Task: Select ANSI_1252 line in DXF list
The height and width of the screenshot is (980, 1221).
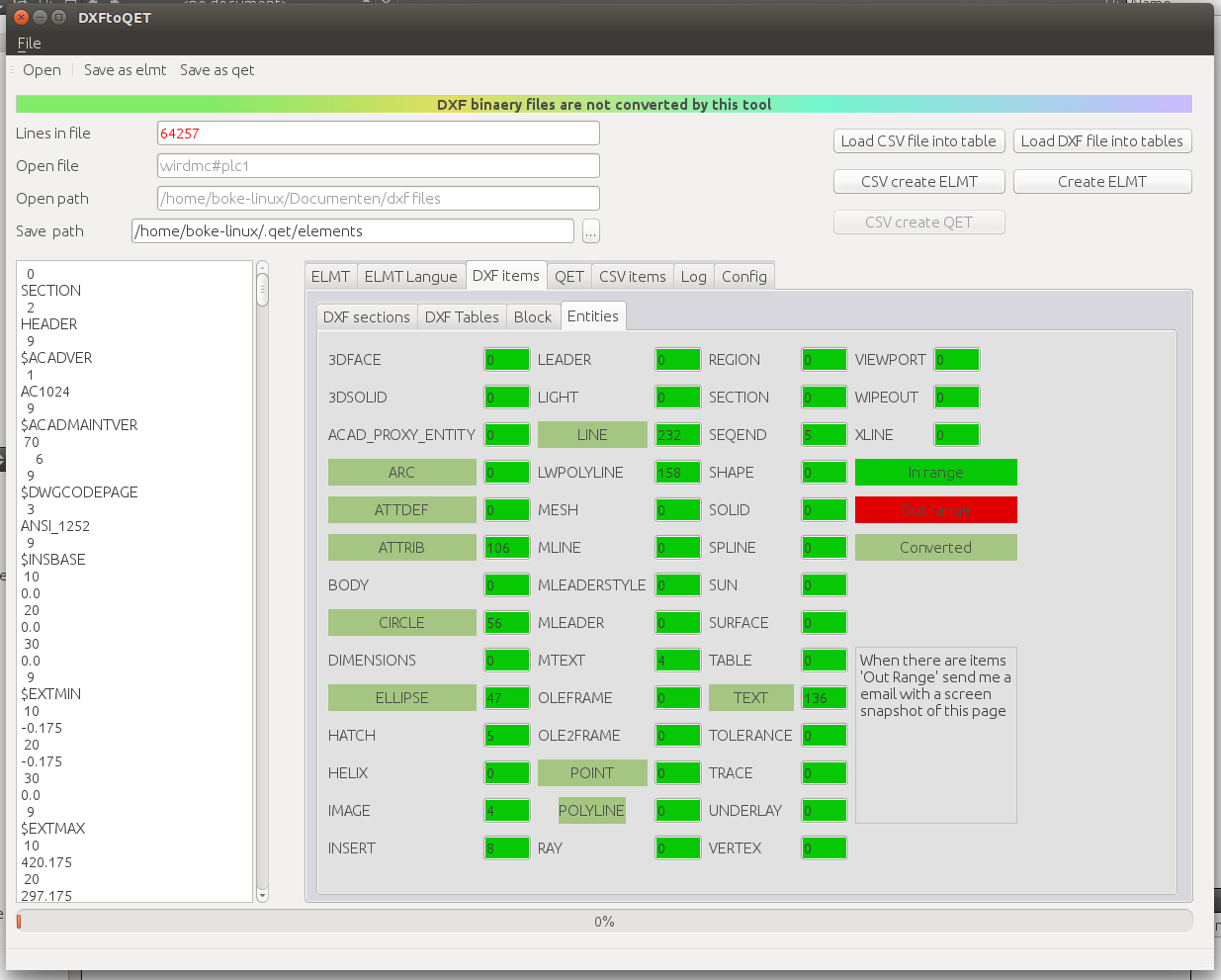Action: tap(55, 526)
